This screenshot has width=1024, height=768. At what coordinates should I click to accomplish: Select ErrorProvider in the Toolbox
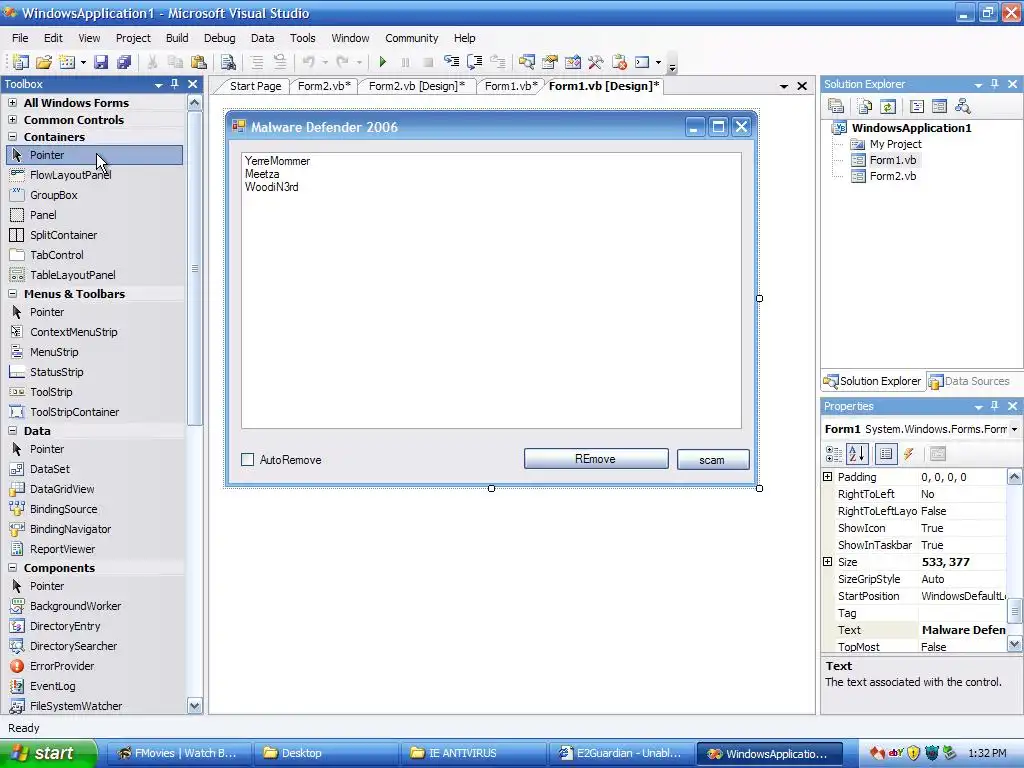tap(62, 666)
